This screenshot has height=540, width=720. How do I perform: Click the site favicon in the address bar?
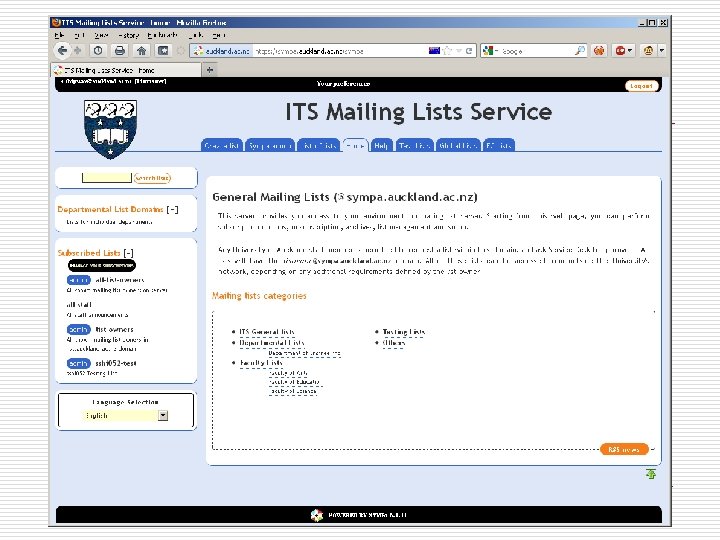click(198, 51)
